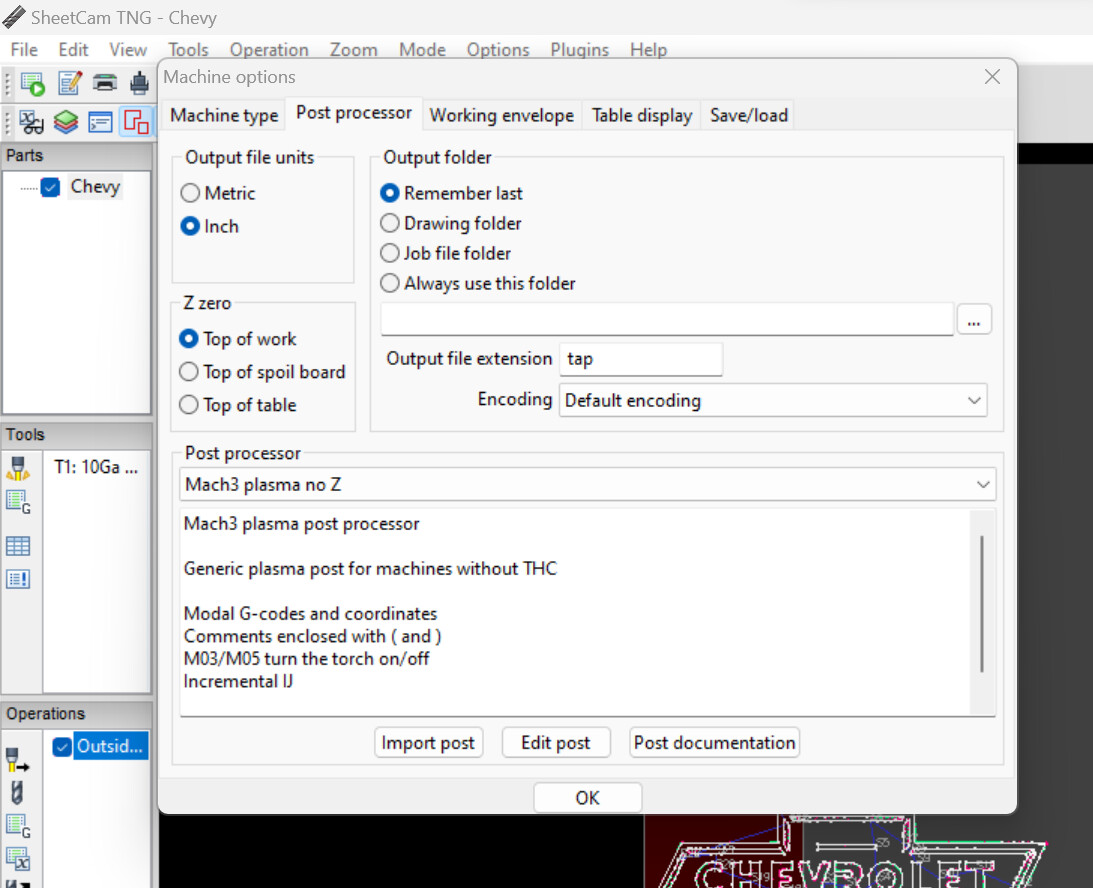Open the stacked layers icon

[x=66, y=122]
